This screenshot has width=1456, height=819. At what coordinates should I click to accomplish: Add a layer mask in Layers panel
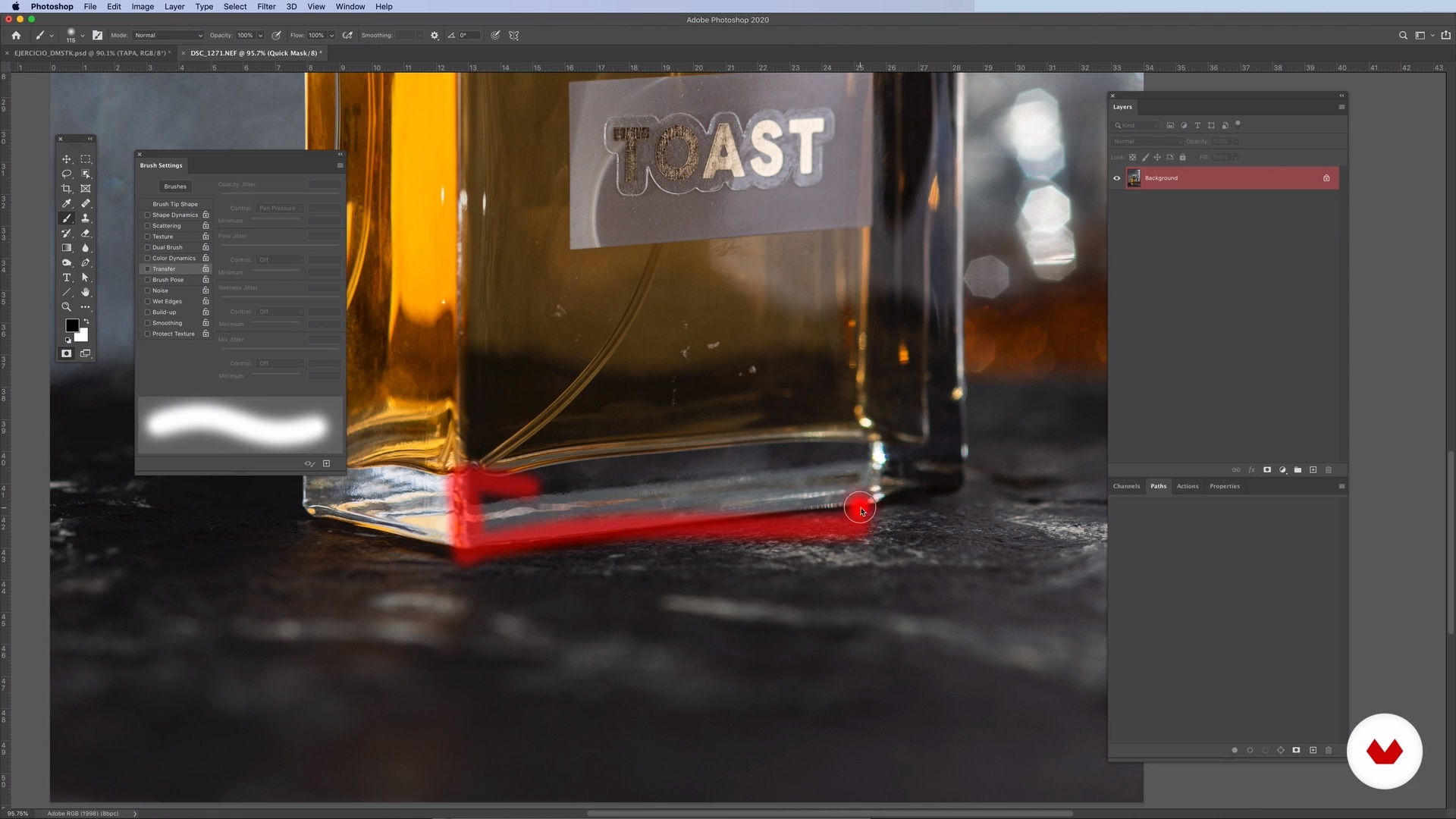point(1267,470)
